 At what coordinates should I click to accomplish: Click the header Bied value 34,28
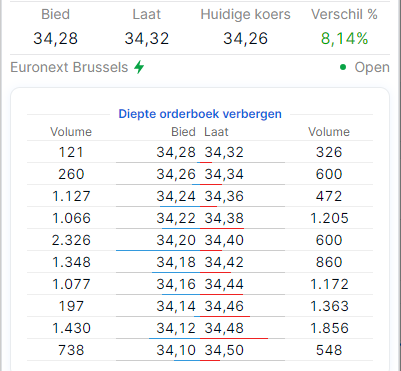point(55,39)
